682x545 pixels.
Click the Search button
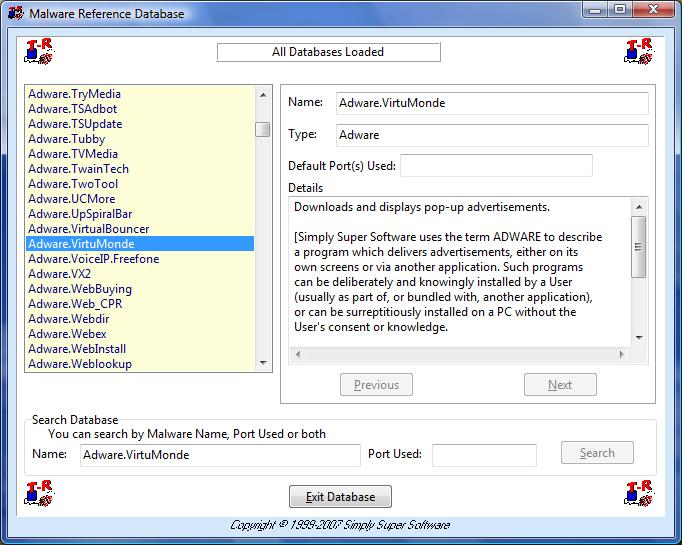point(597,453)
